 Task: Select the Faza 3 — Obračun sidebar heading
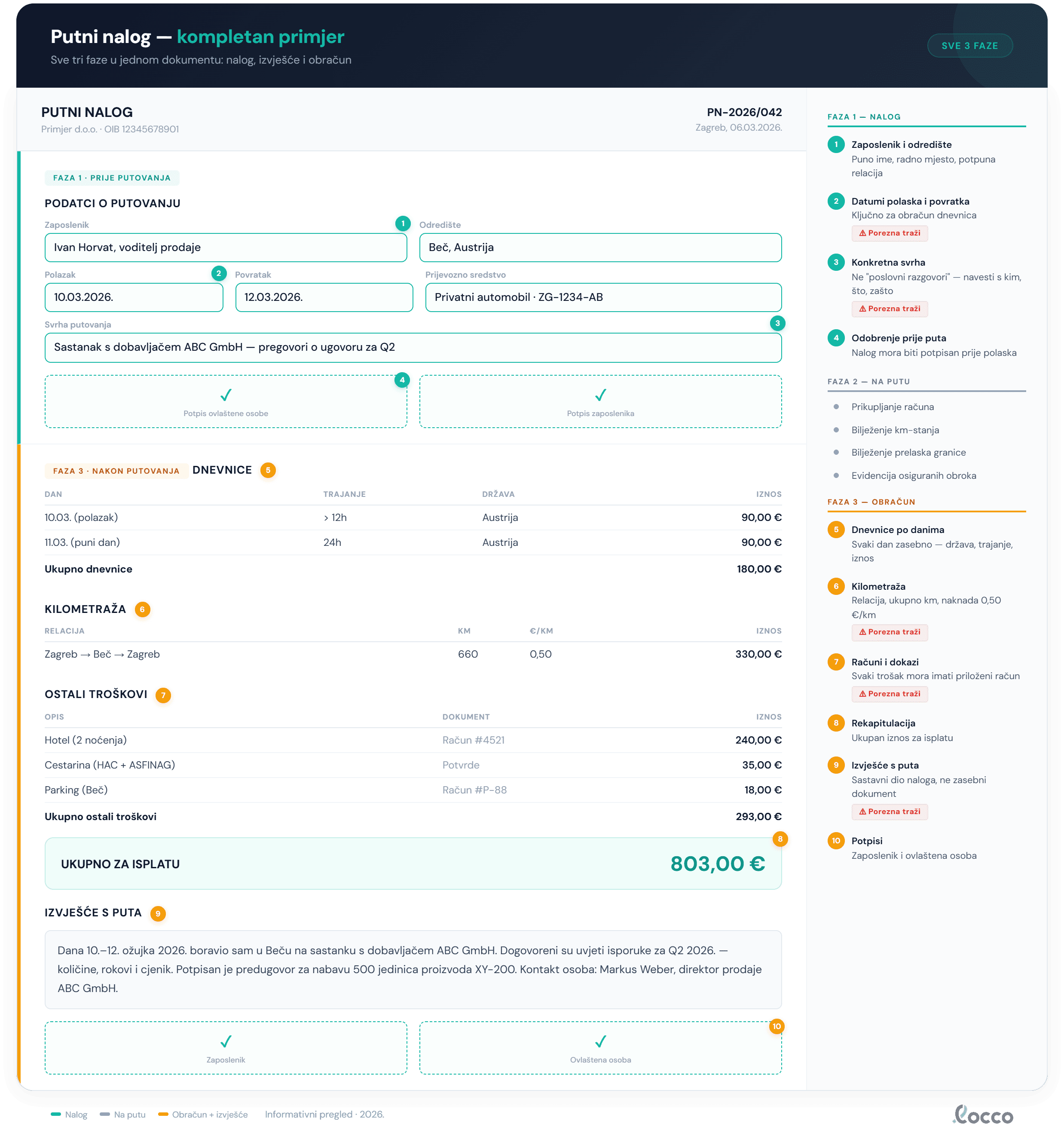[871, 502]
